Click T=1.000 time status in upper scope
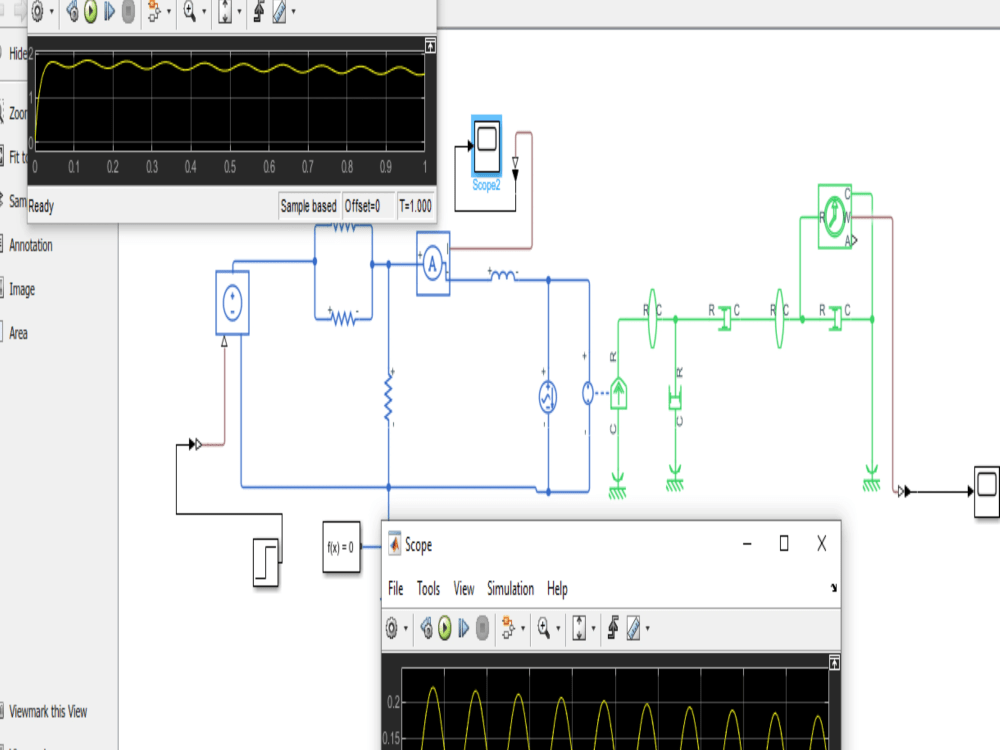This screenshot has height=750, width=1000. pos(415,206)
